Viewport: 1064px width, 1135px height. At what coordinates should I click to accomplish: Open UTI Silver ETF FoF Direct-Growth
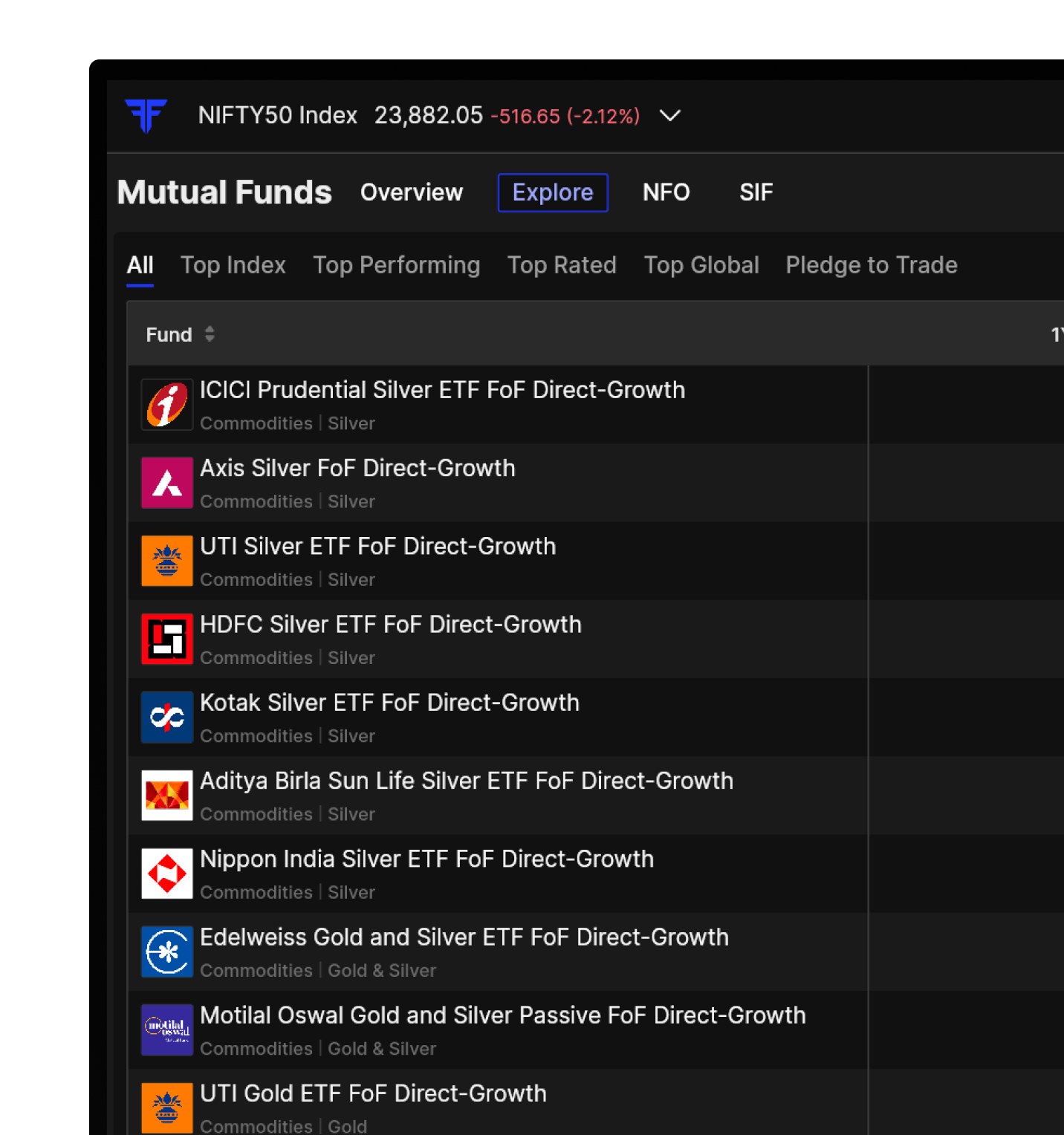[x=378, y=546]
